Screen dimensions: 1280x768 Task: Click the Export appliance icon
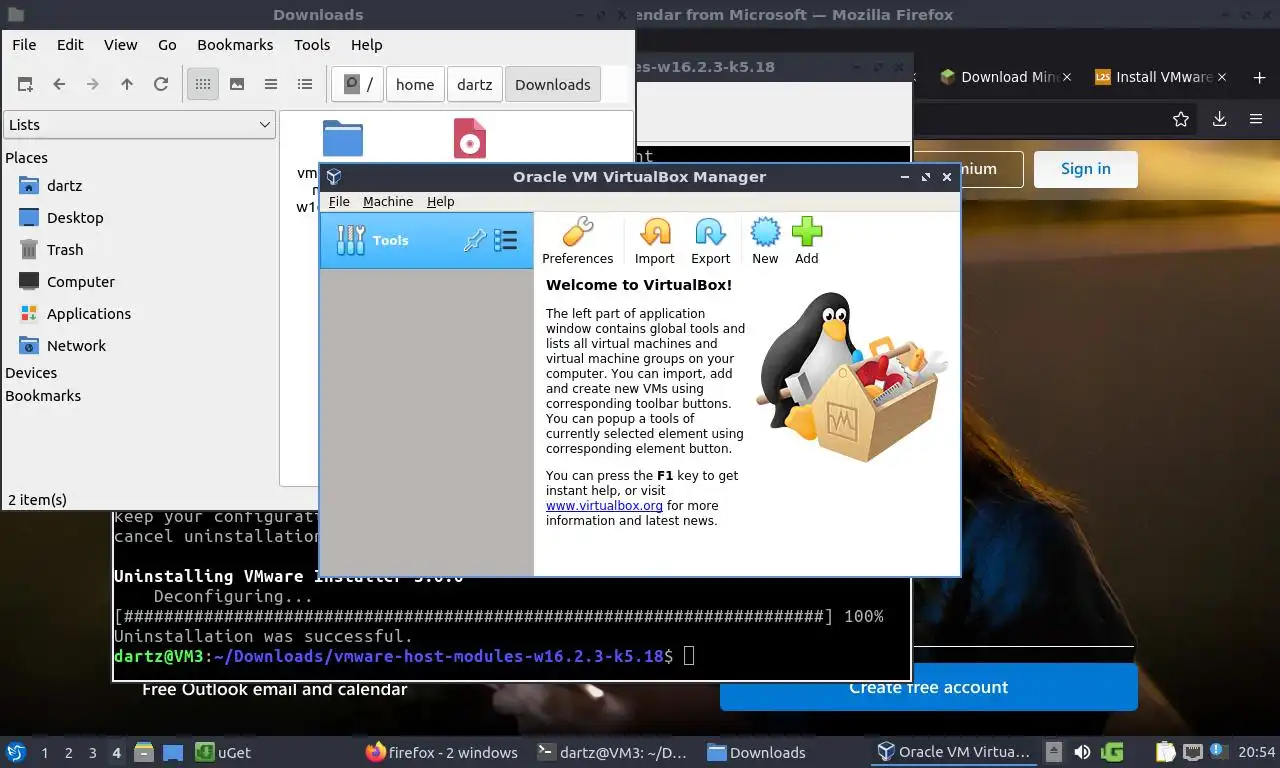[x=711, y=241]
